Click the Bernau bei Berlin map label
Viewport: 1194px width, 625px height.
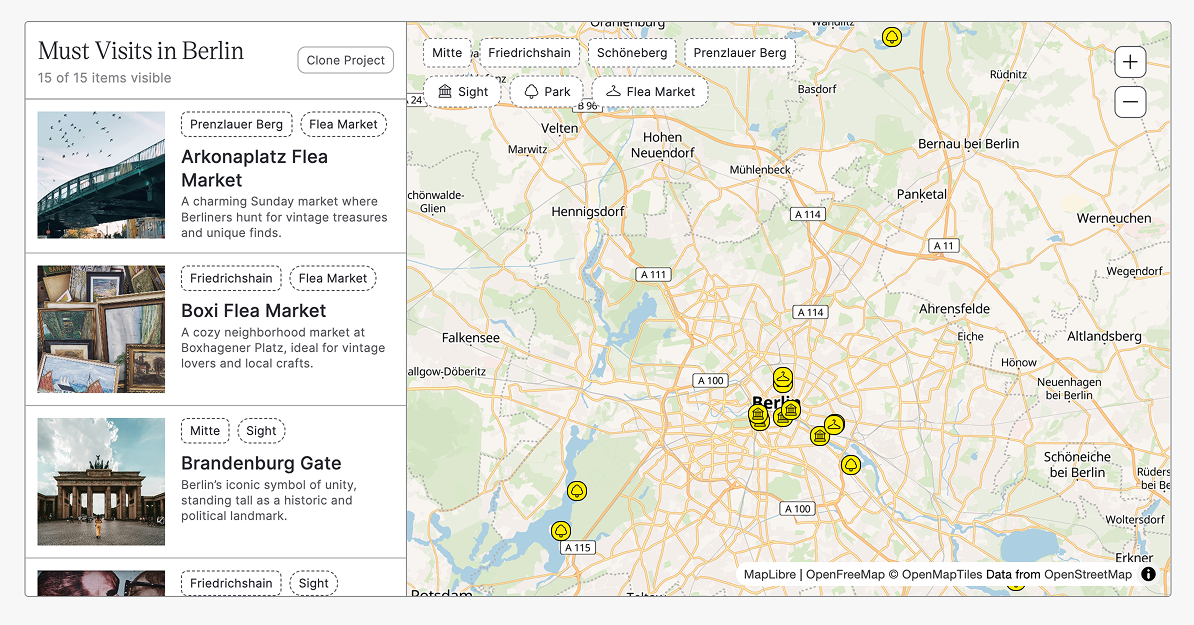(x=969, y=144)
